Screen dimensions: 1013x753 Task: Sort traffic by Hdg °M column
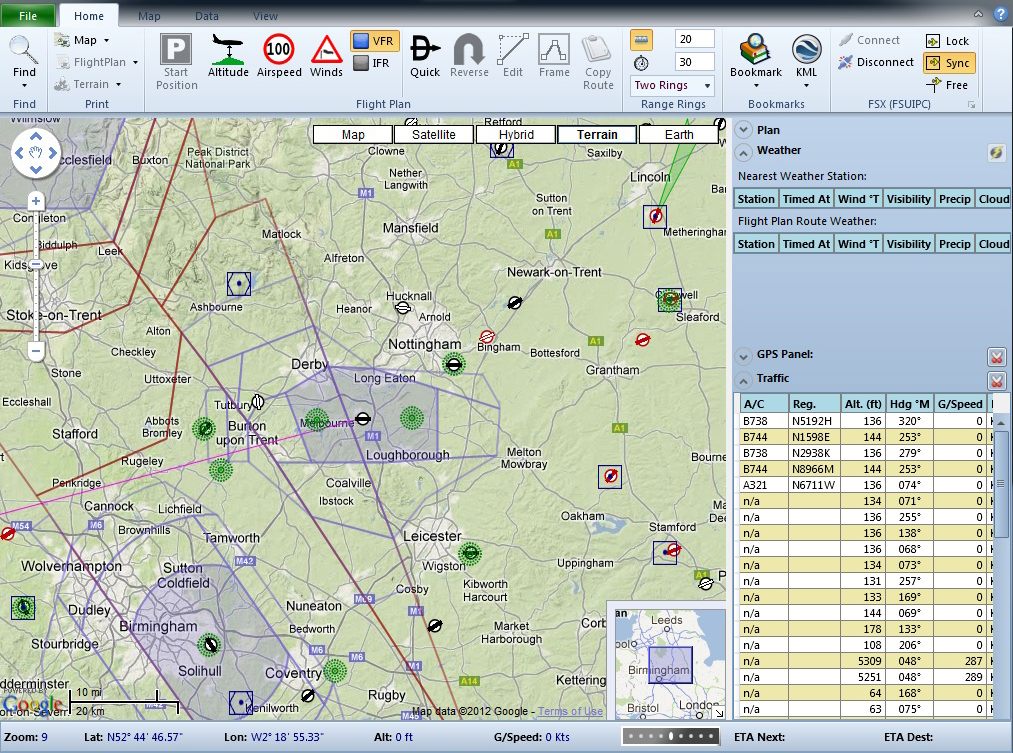[909, 404]
